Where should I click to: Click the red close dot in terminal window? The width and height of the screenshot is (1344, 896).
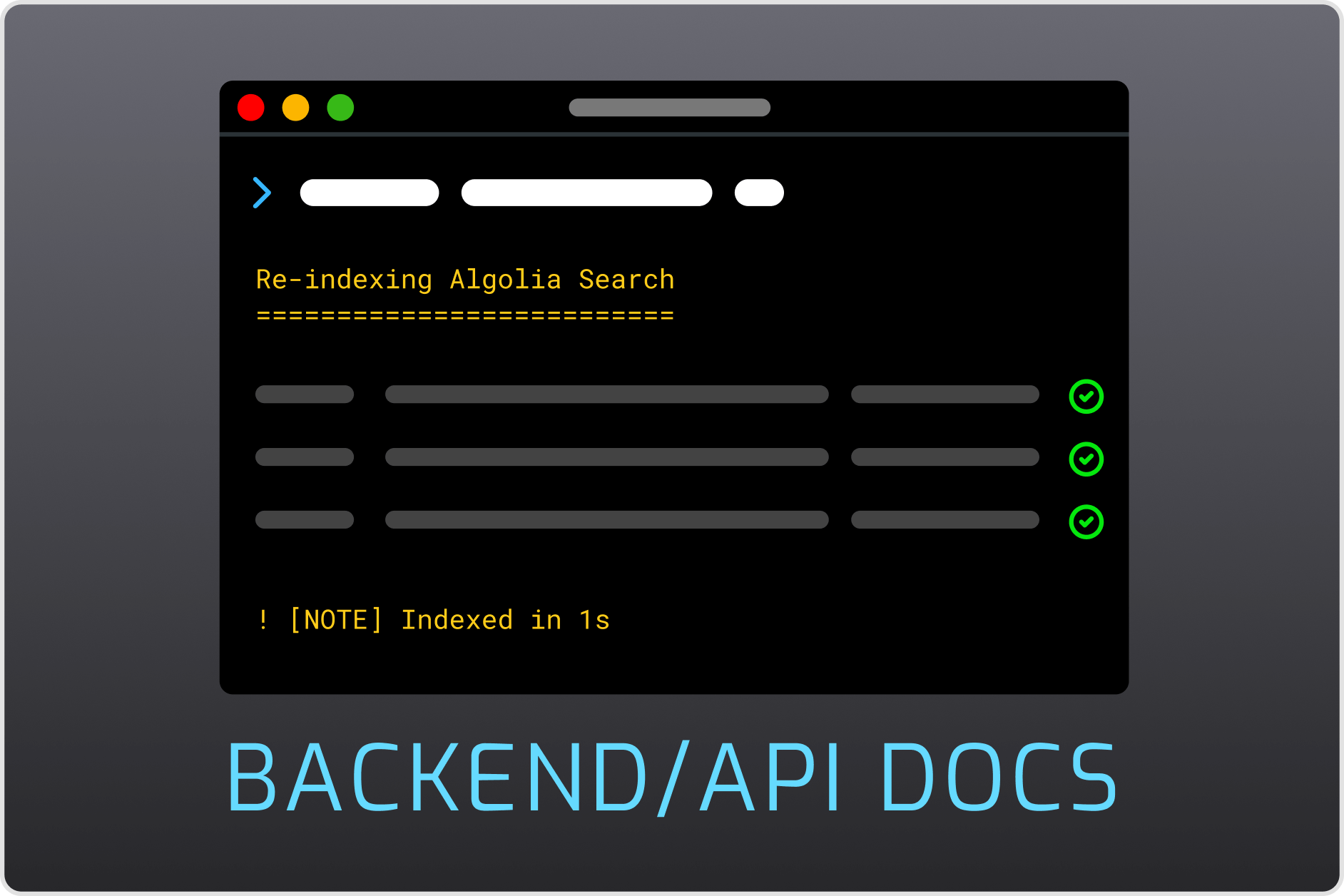point(251,108)
